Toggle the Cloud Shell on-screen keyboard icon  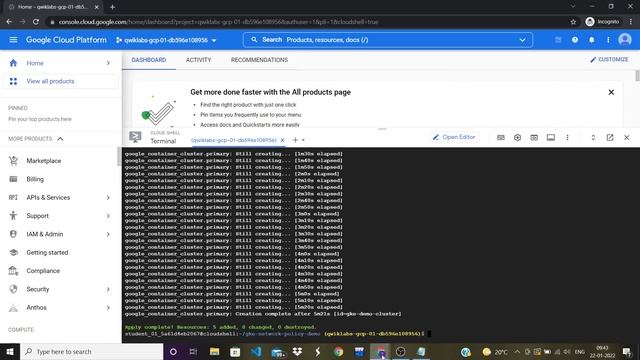501,138
